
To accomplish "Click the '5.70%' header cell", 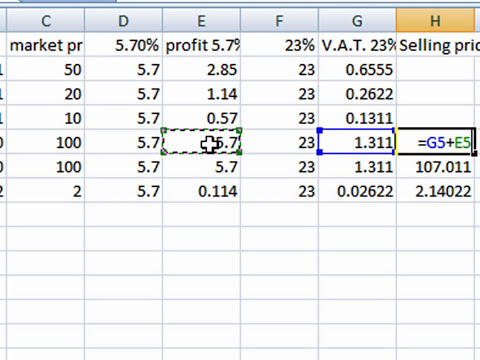I will 124,45.
